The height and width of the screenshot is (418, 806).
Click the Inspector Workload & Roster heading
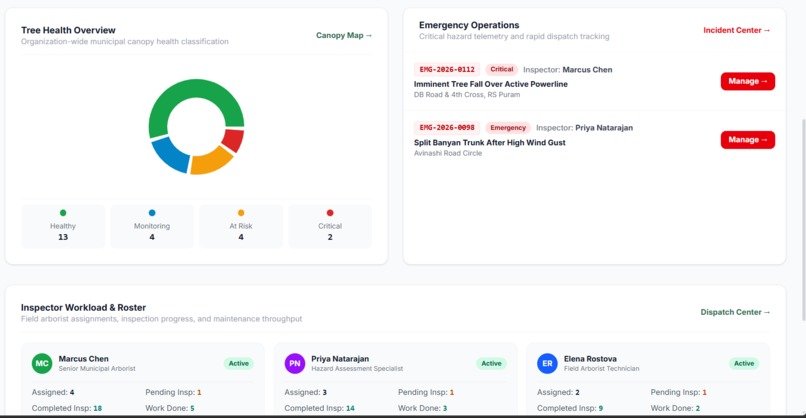[x=83, y=307]
